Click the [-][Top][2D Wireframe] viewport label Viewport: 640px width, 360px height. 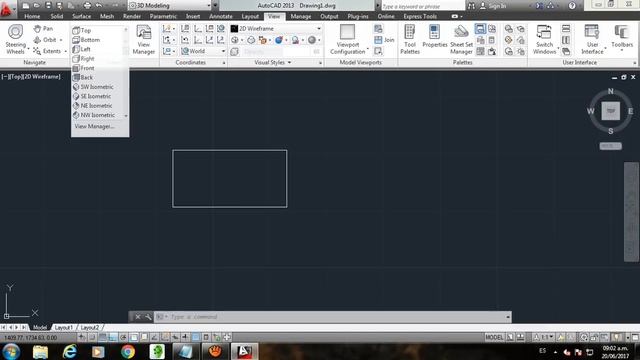pos(31,76)
